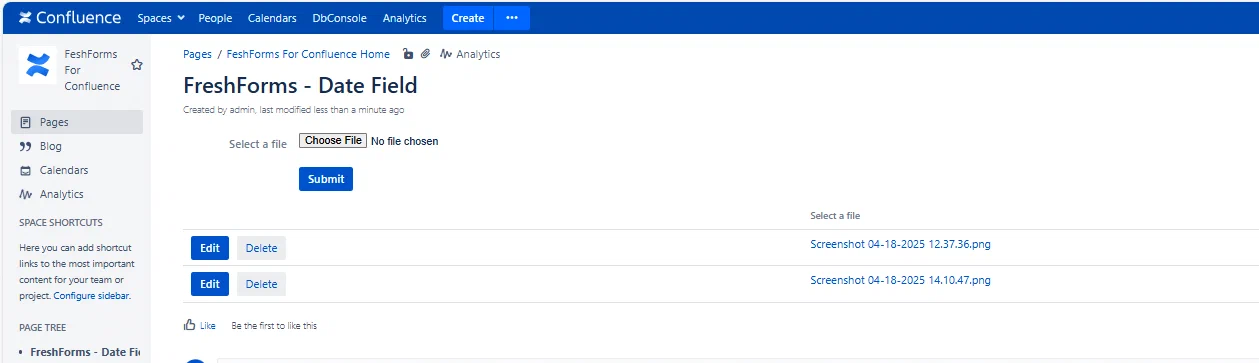Open the space title FeshForms For Confluence
Image resolution: width=1259 pixels, height=363 pixels.
click(92, 70)
